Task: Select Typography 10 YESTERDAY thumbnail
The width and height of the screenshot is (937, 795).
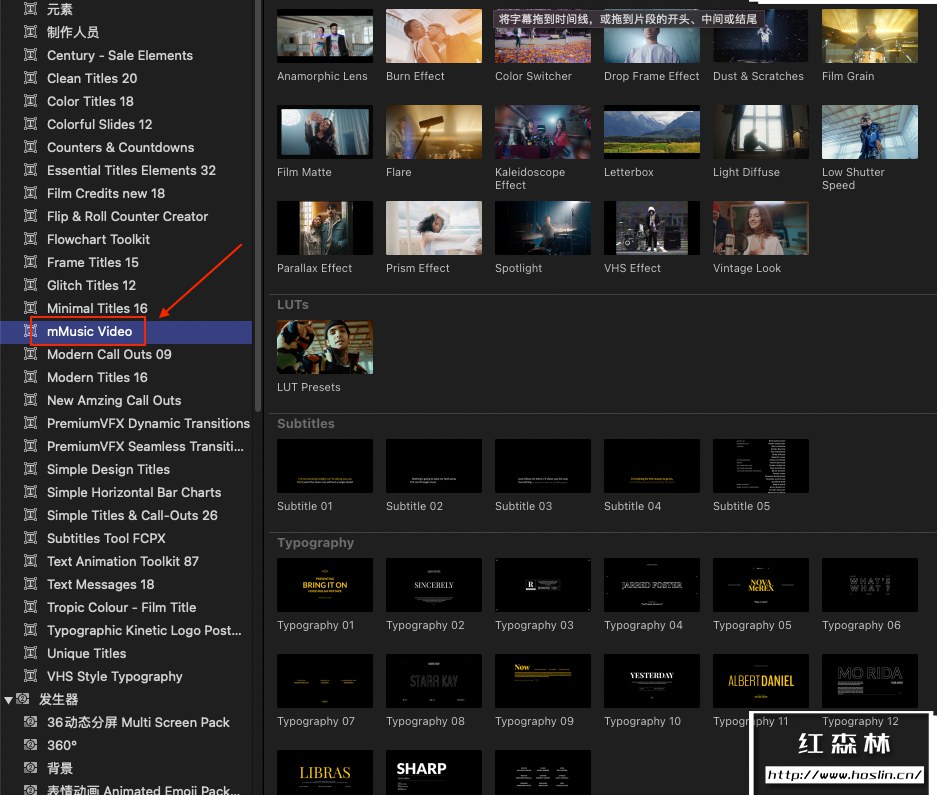Action: 652,681
